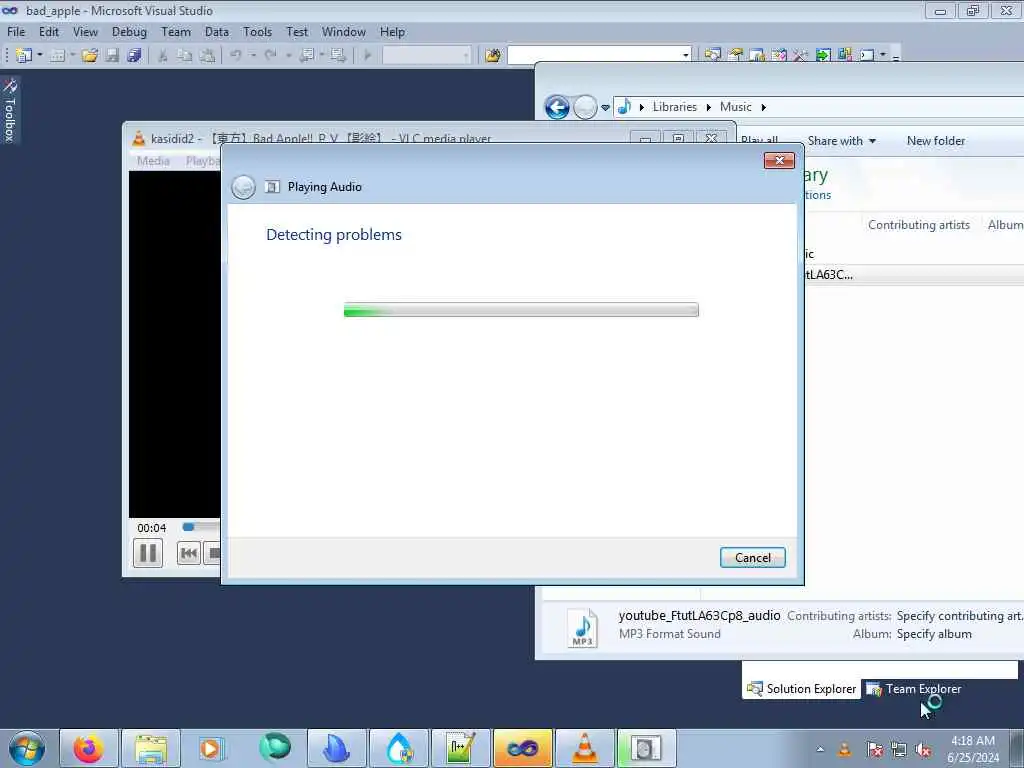Image resolution: width=1024 pixels, height=768 pixels.
Task: Click the Undo arrow icon
Action: (x=236, y=56)
